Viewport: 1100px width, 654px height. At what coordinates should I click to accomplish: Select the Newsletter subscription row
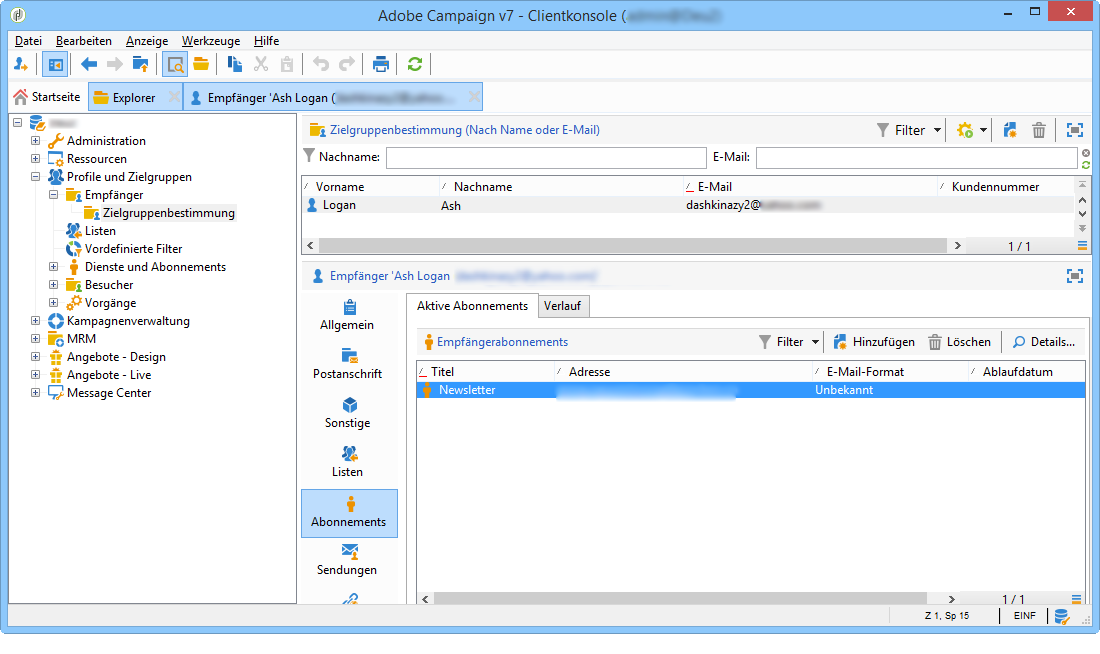(751, 390)
